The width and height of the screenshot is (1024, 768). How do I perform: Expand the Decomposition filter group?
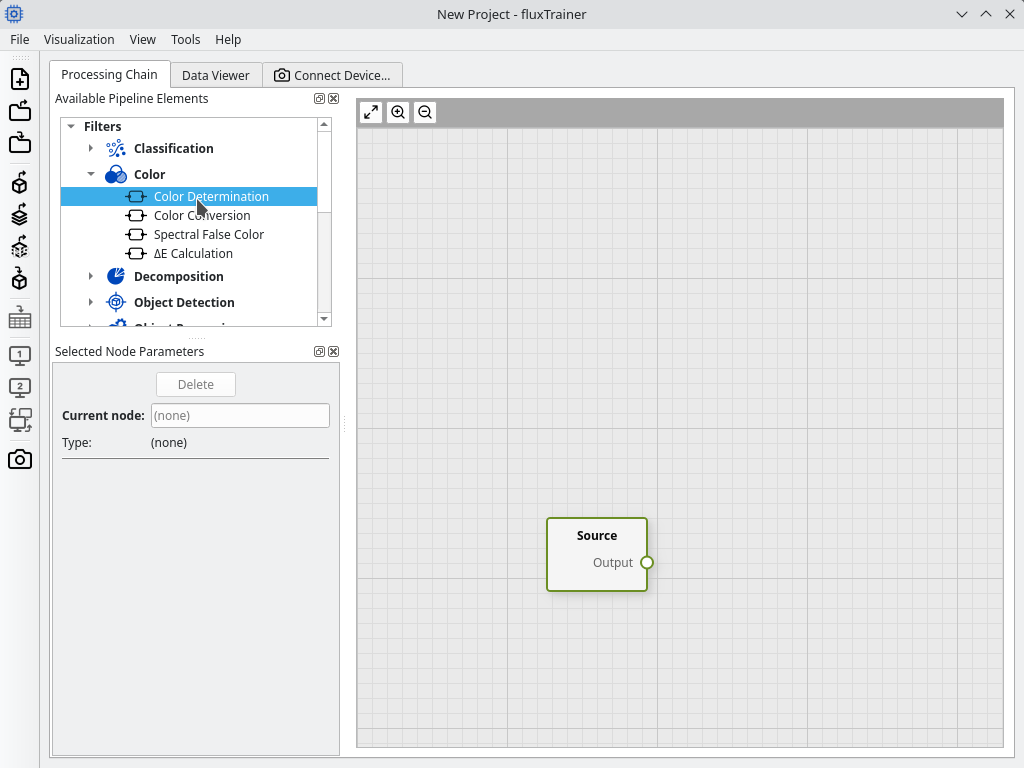(91, 276)
